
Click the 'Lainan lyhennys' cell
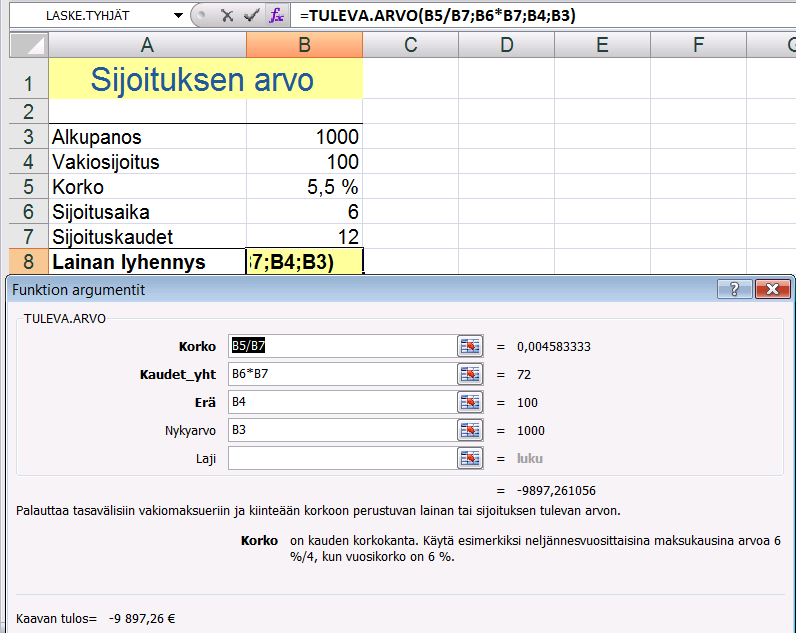coord(147,261)
